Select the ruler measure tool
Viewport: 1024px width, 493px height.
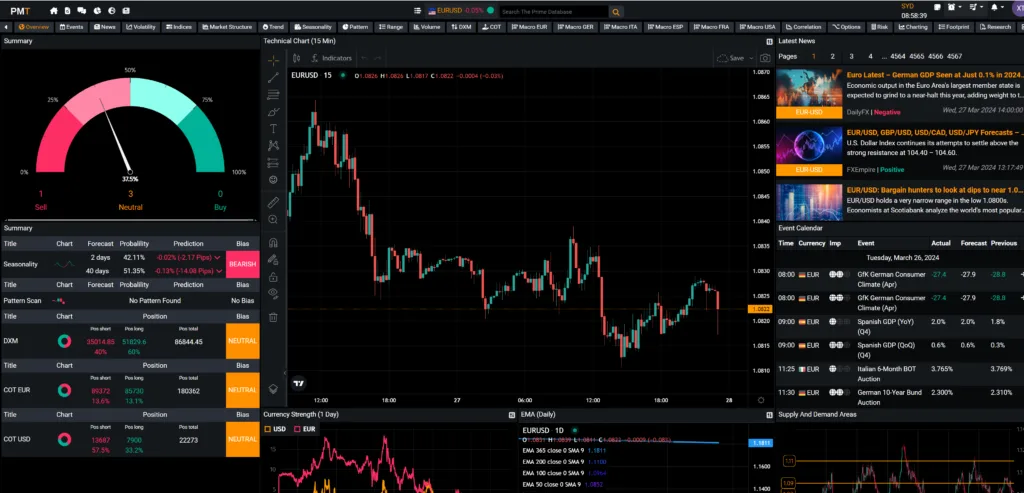[273, 203]
